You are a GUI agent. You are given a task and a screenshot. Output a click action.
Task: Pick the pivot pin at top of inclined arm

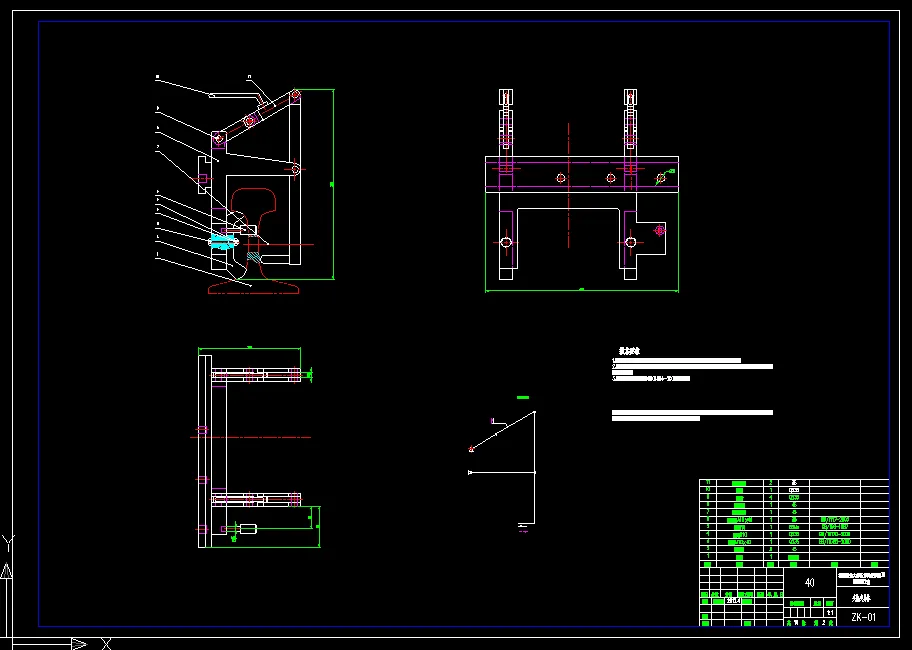coord(295,94)
